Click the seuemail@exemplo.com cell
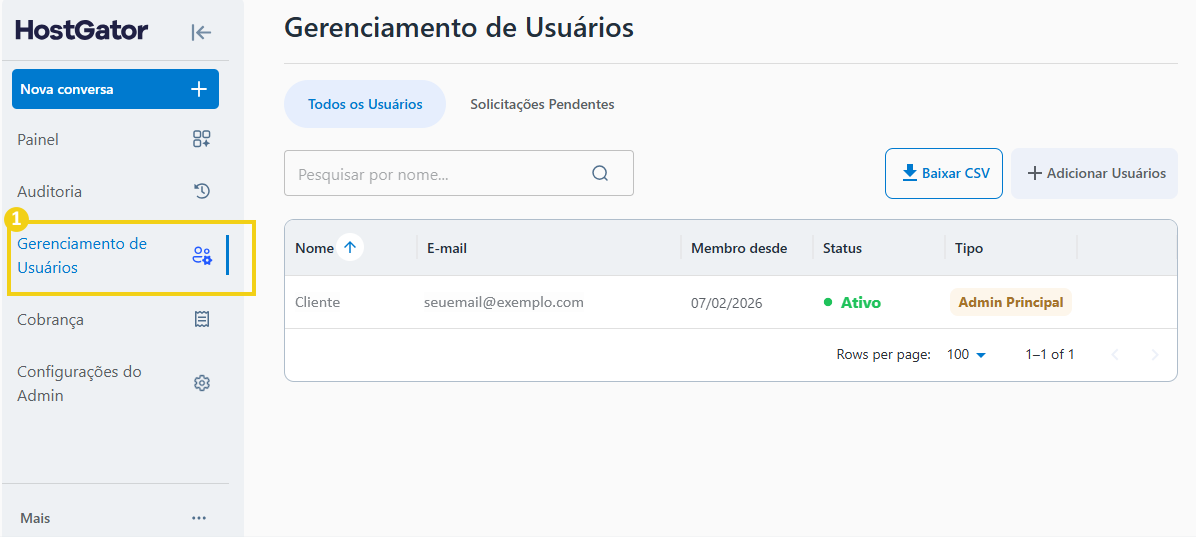Image resolution: width=1196 pixels, height=537 pixels. (503, 302)
